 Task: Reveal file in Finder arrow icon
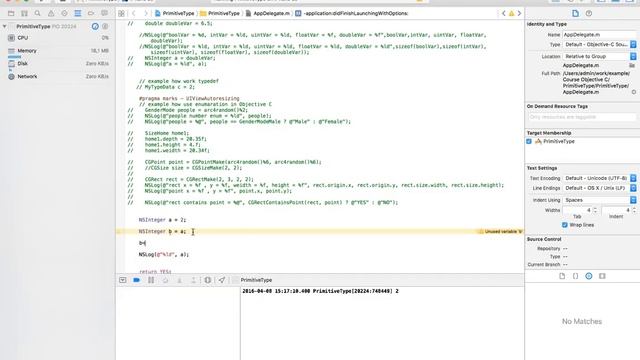[633, 92]
